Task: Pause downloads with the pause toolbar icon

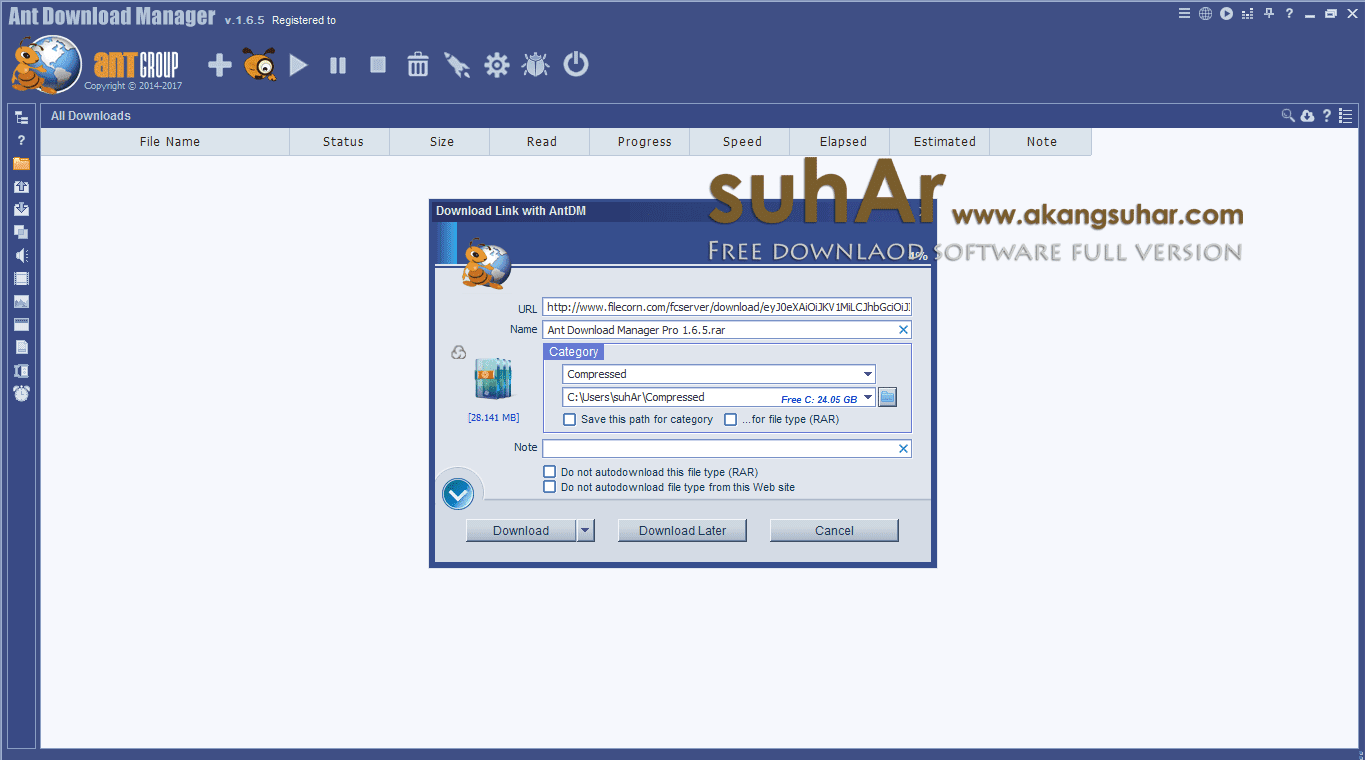Action: pyautogui.click(x=338, y=66)
